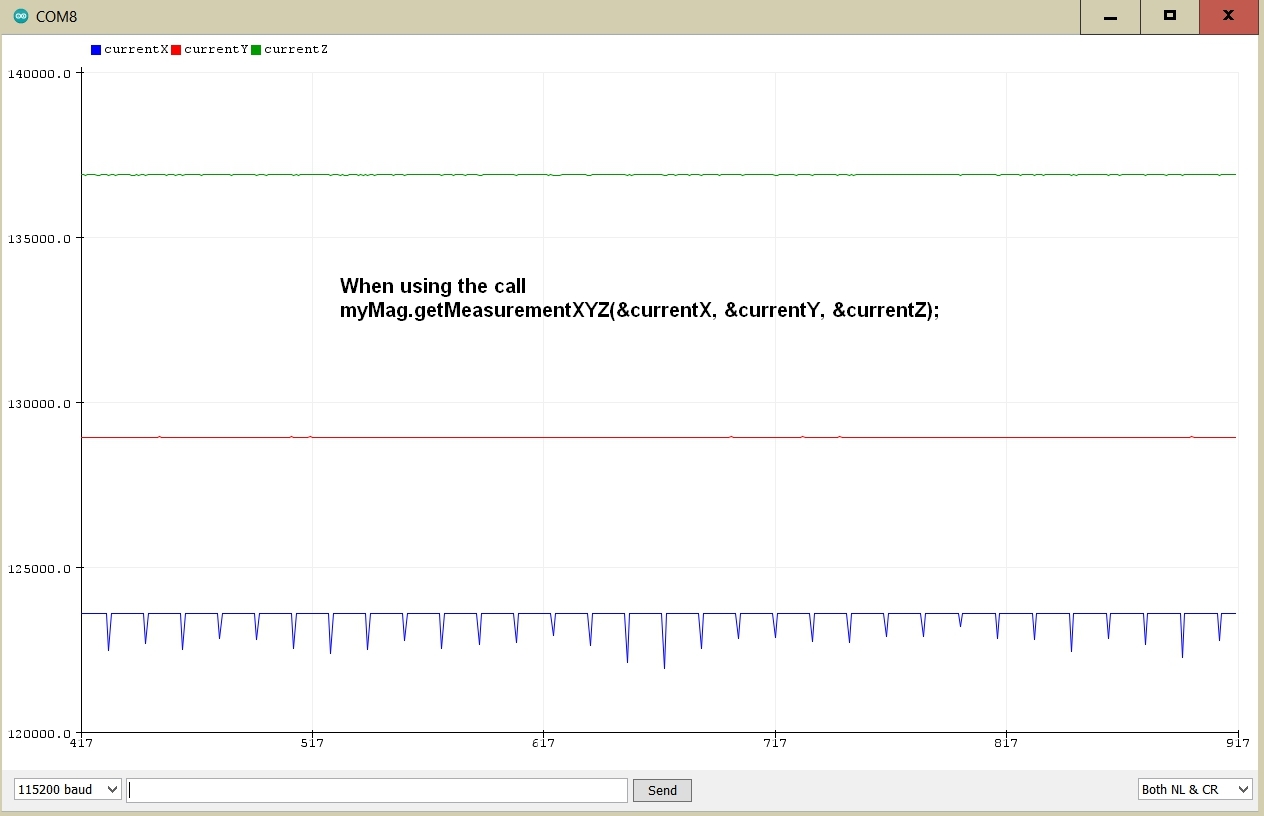The width and height of the screenshot is (1264, 816).
Task: Select the green currentZ legend swatch
Action: click(254, 49)
